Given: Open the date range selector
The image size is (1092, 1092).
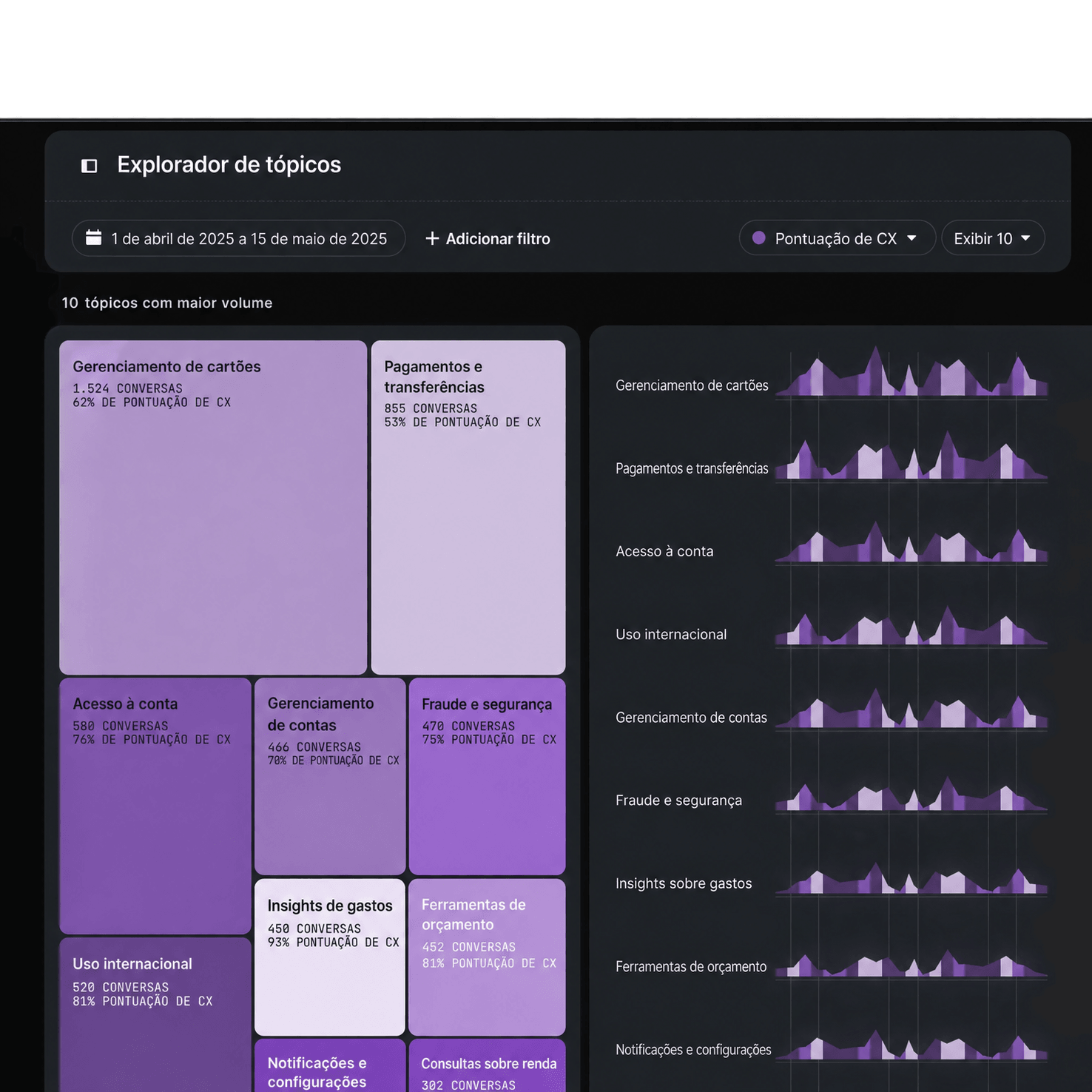Looking at the screenshot, I should [238, 238].
